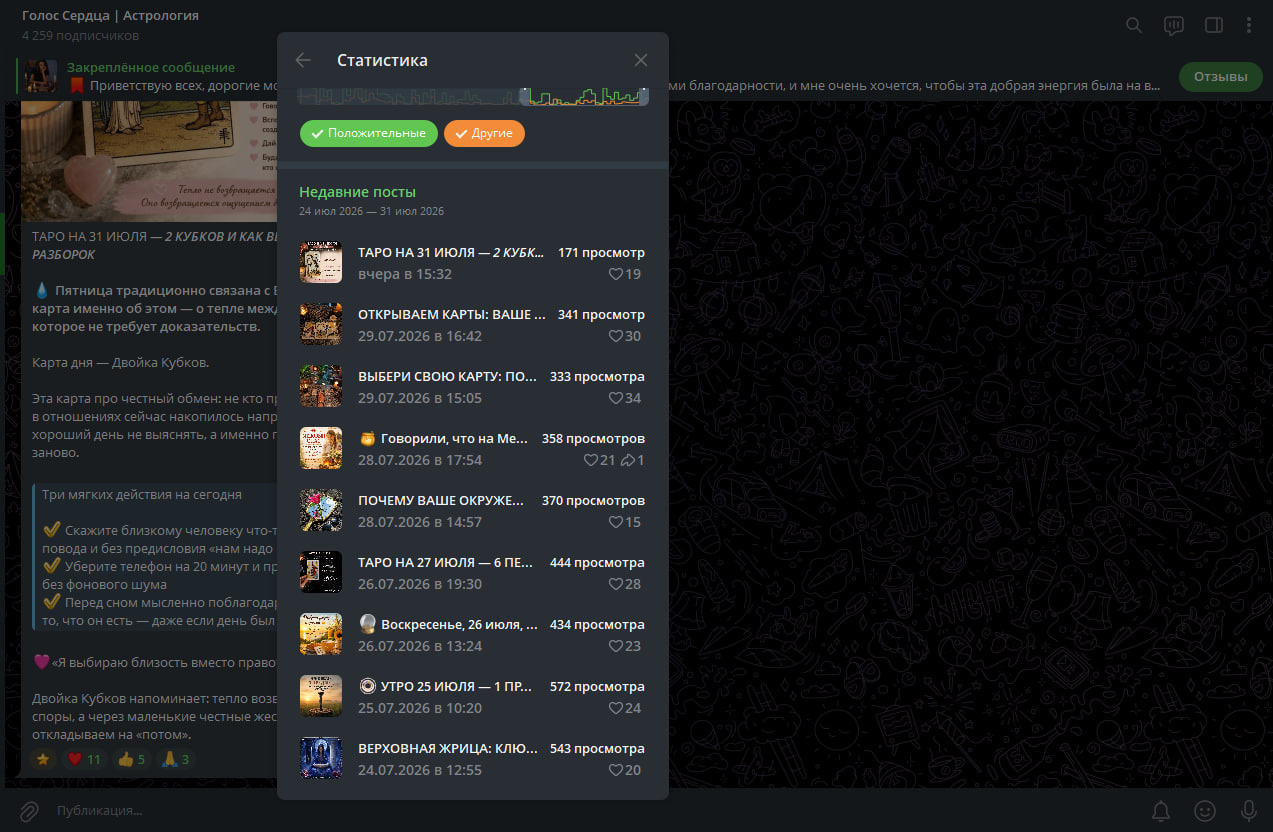This screenshot has height=832, width=1273.
Task: Select post title ОТКРЫВАЕМ КАРТЫ: ВАШЕ
Action: pos(452,315)
